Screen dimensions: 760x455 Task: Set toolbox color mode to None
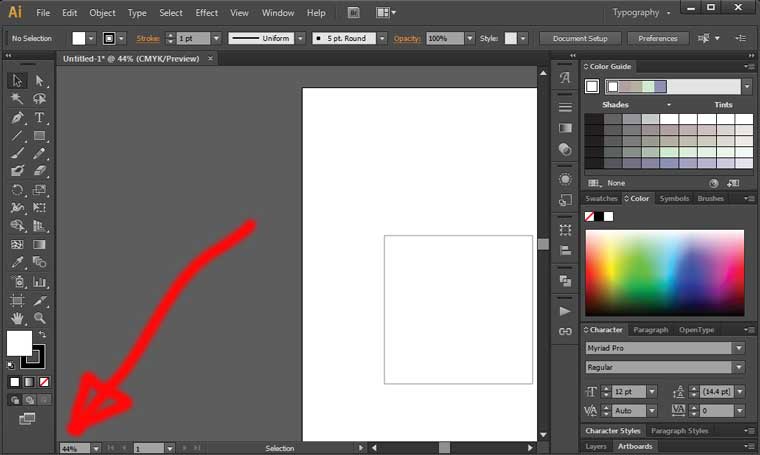pos(44,382)
